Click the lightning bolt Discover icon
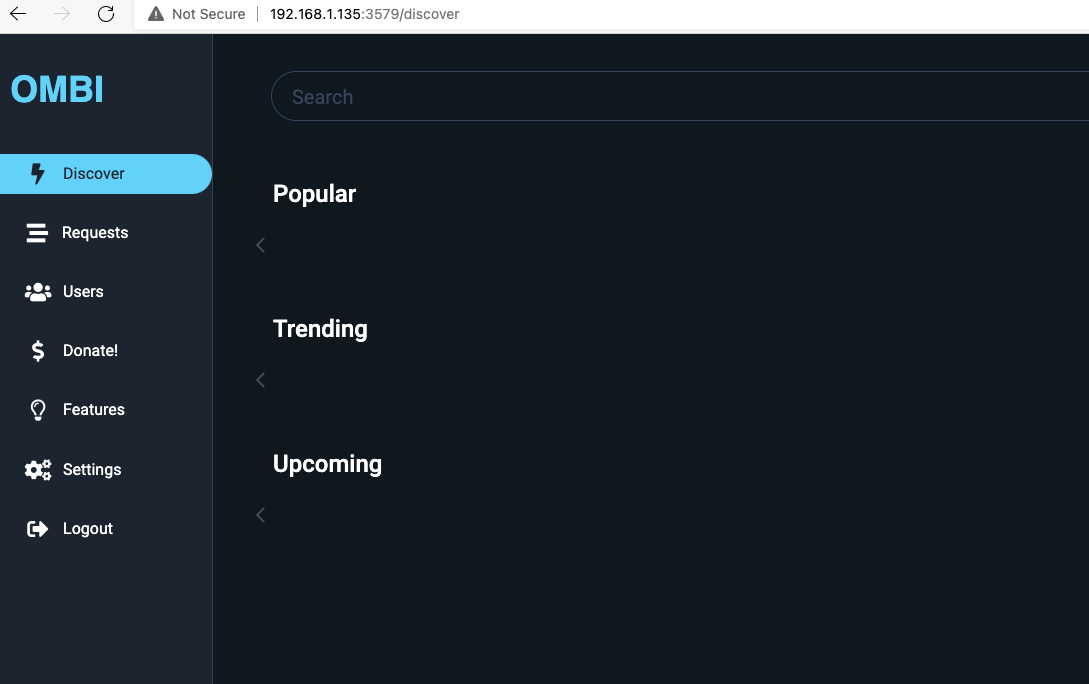1089x684 pixels. (37, 173)
